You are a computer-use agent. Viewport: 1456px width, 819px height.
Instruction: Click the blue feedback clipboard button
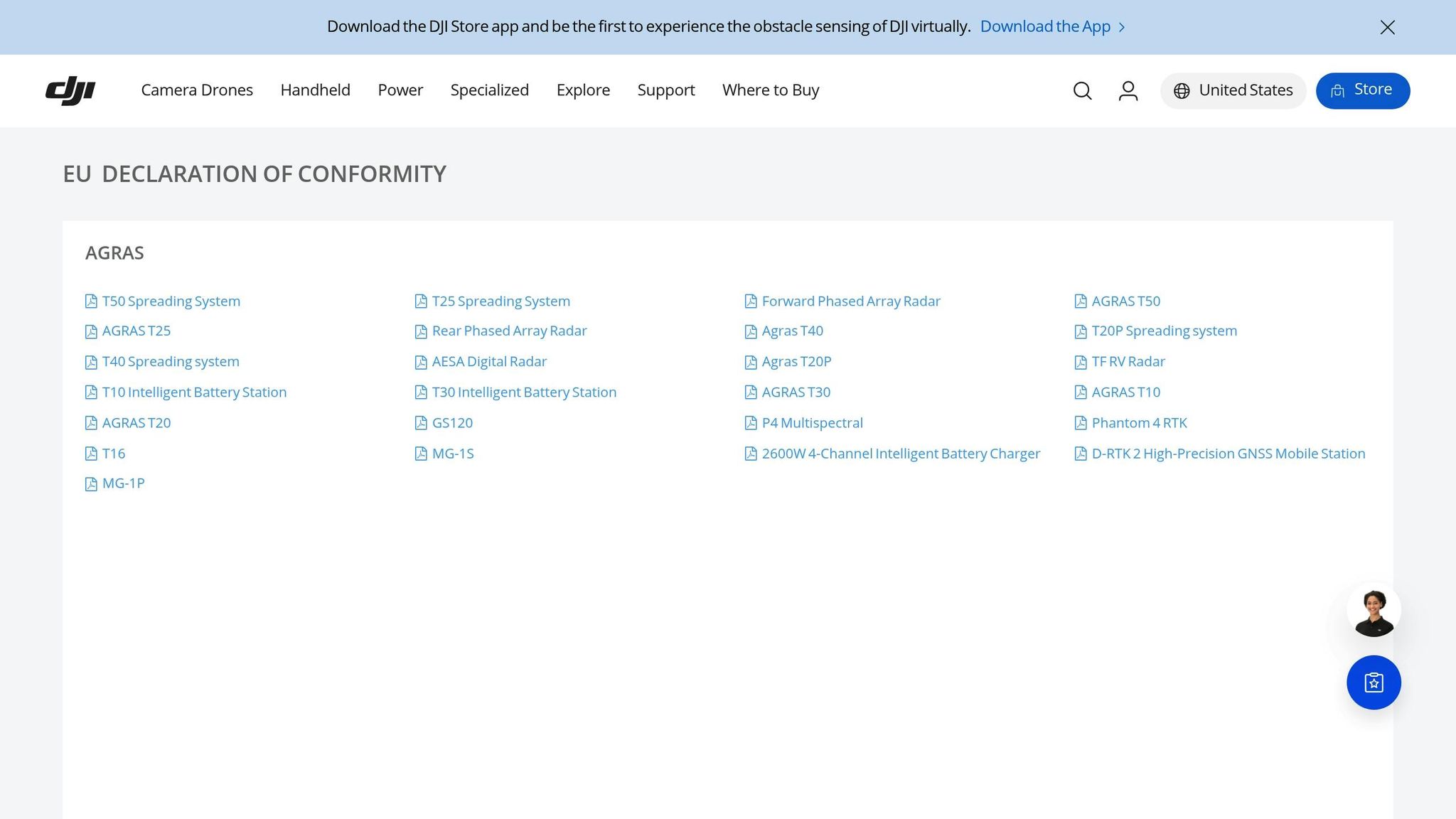point(1374,682)
